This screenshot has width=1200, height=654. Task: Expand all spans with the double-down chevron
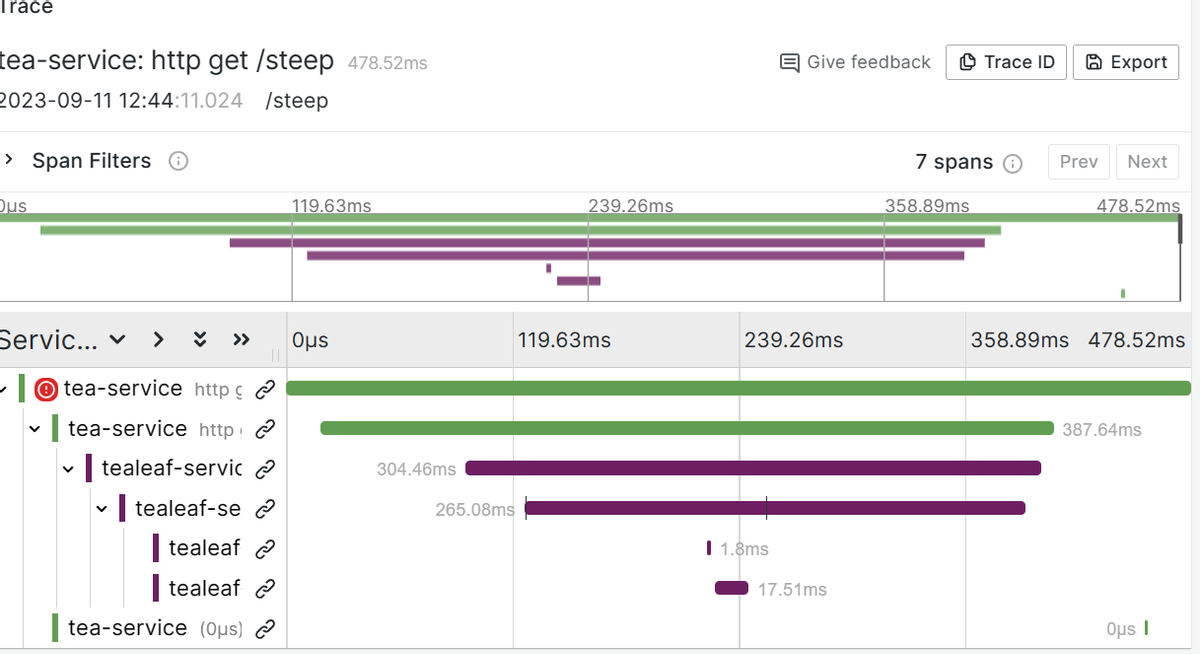(200, 340)
